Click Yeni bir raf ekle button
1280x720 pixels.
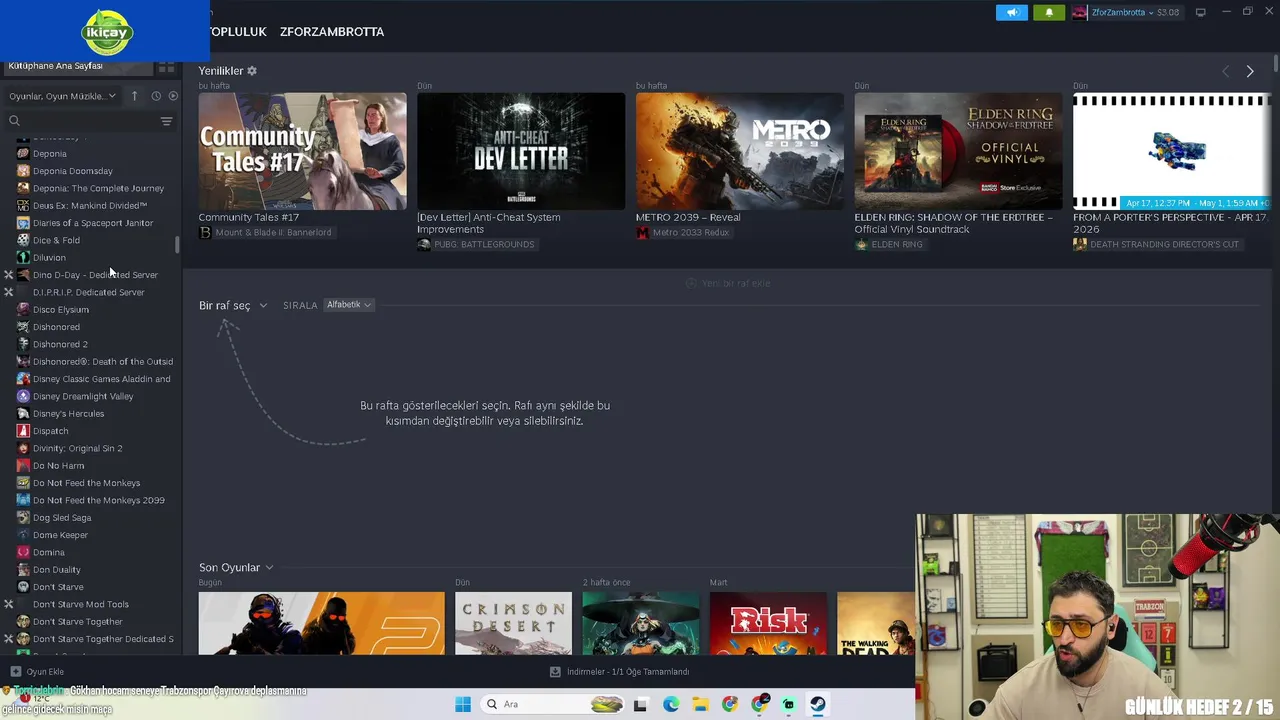tap(728, 283)
